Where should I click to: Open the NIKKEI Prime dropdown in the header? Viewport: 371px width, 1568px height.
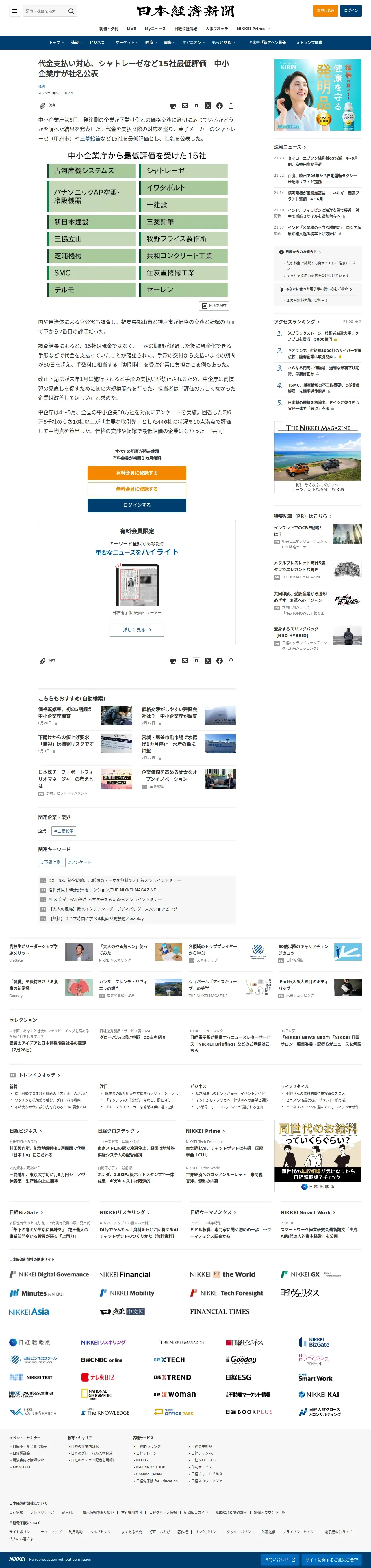(x=253, y=29)
